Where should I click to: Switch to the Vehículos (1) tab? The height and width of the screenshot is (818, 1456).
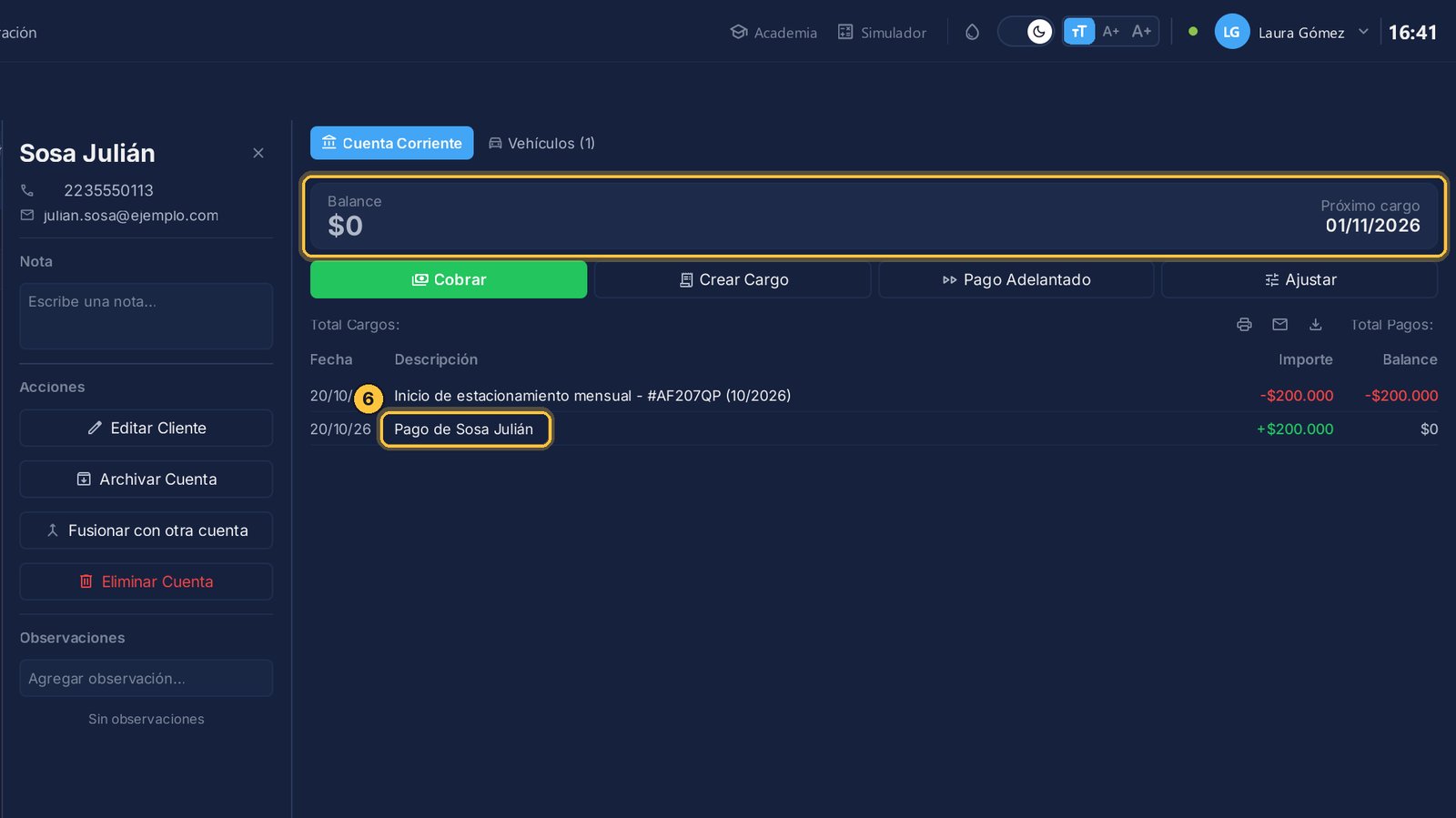click(x=541, y=143)
